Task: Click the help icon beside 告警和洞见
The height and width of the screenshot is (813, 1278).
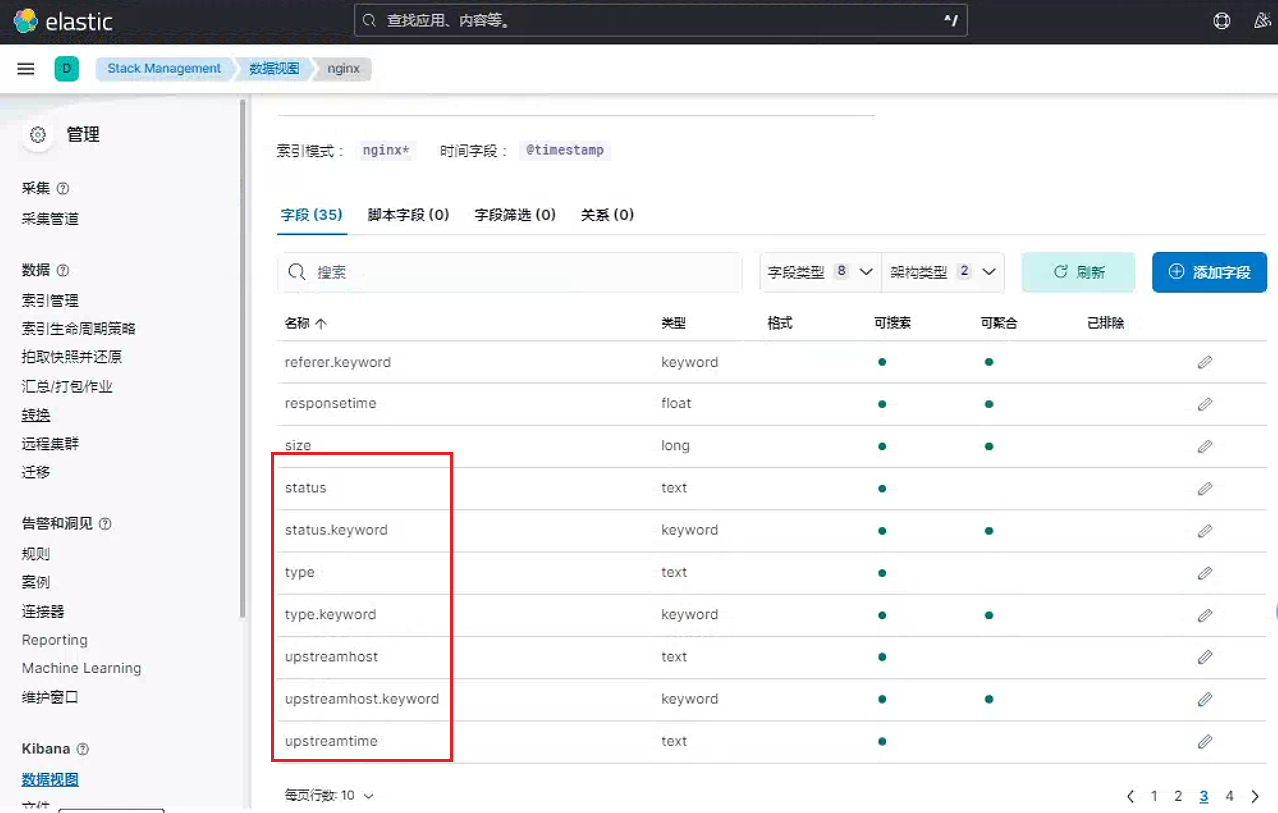Action: click(105, 523)
